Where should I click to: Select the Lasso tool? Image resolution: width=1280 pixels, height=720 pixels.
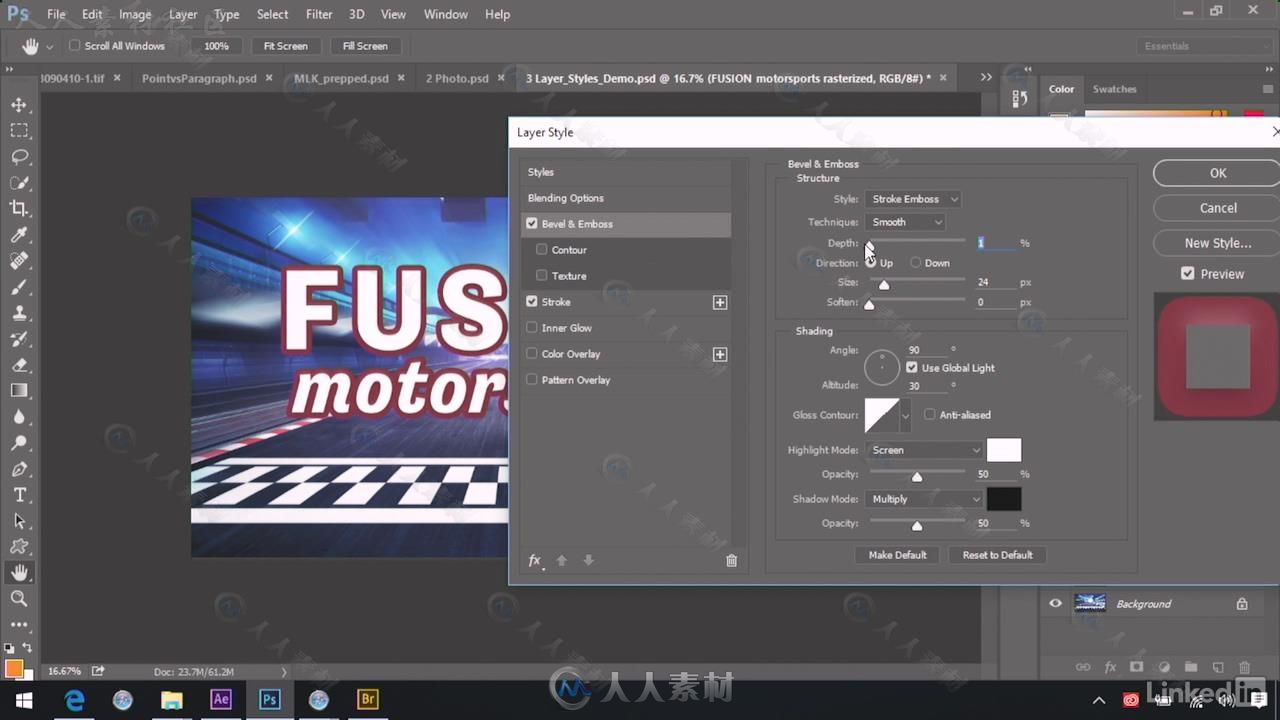(19, 157)
